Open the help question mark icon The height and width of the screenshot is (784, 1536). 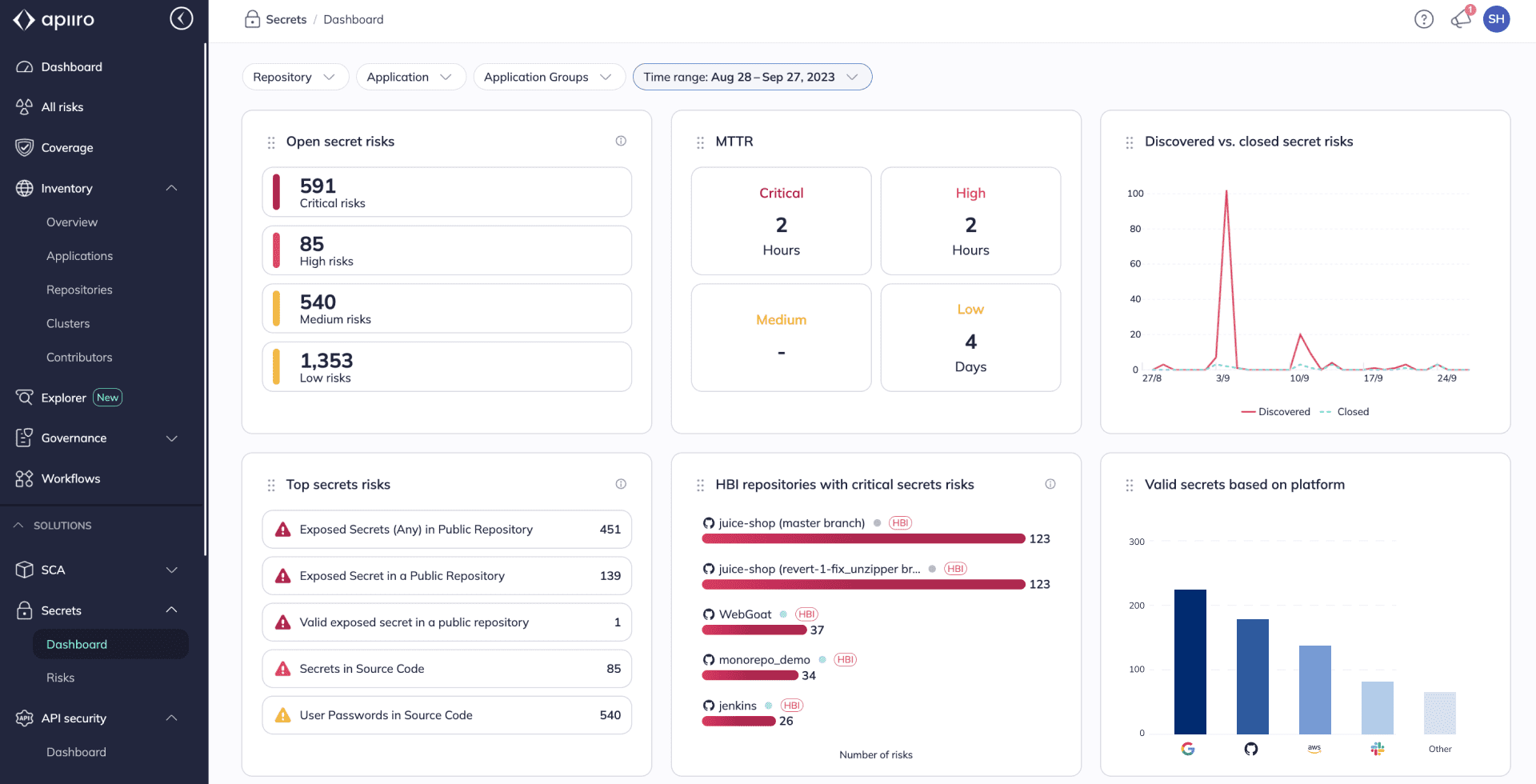[1424, 18]
